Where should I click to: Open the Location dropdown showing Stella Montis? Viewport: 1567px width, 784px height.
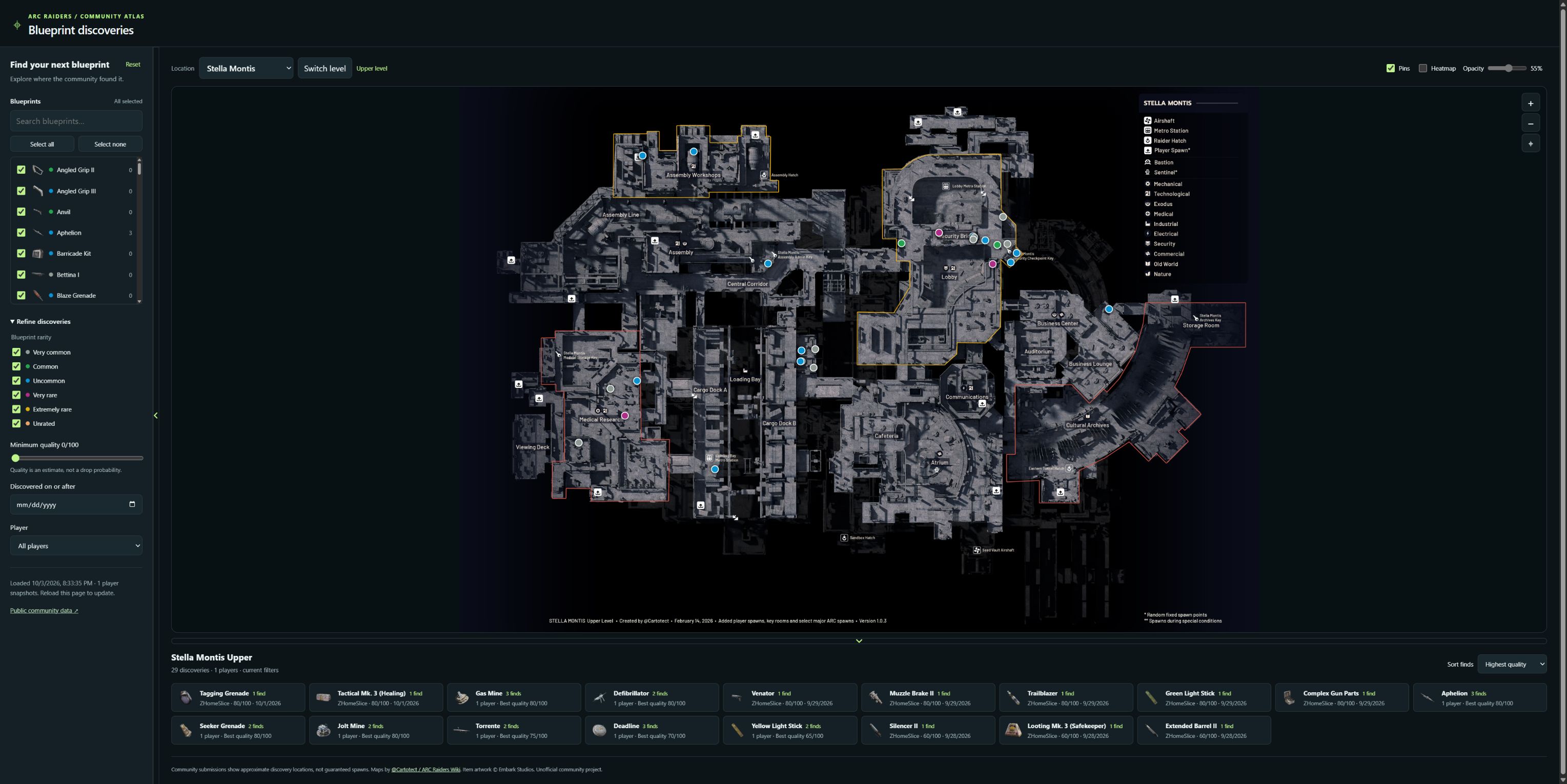[x=247, y=68]
